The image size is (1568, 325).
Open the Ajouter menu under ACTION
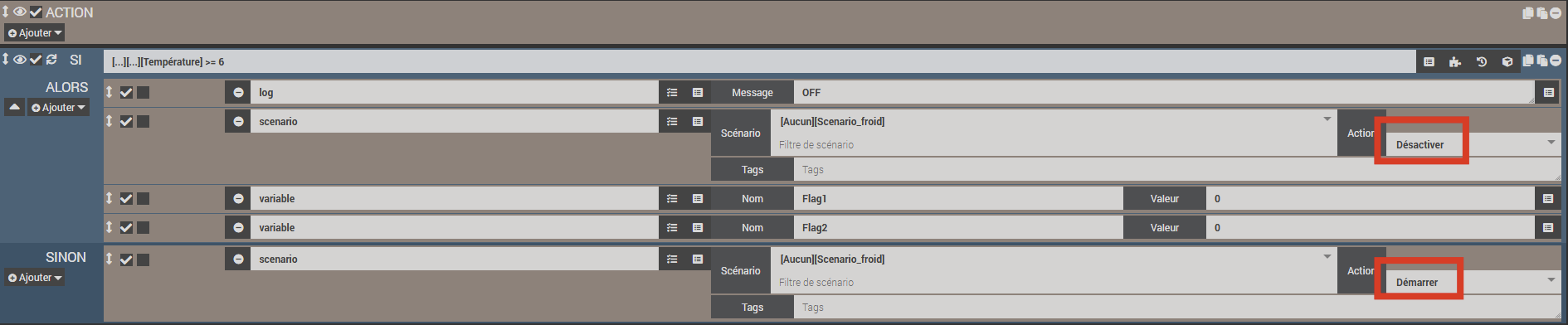click(x=35, y=33)
